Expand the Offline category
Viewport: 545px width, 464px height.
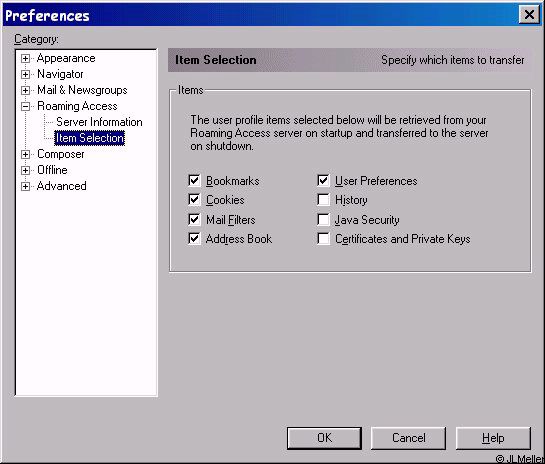25,170
